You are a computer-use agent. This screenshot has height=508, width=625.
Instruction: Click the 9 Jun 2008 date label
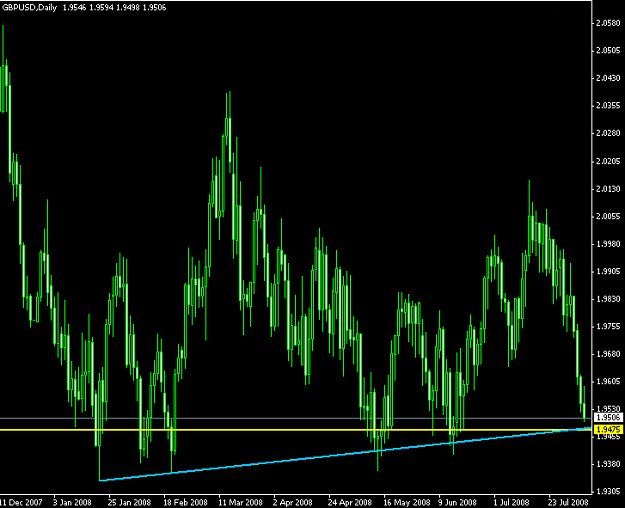click(x=458, y=502)
